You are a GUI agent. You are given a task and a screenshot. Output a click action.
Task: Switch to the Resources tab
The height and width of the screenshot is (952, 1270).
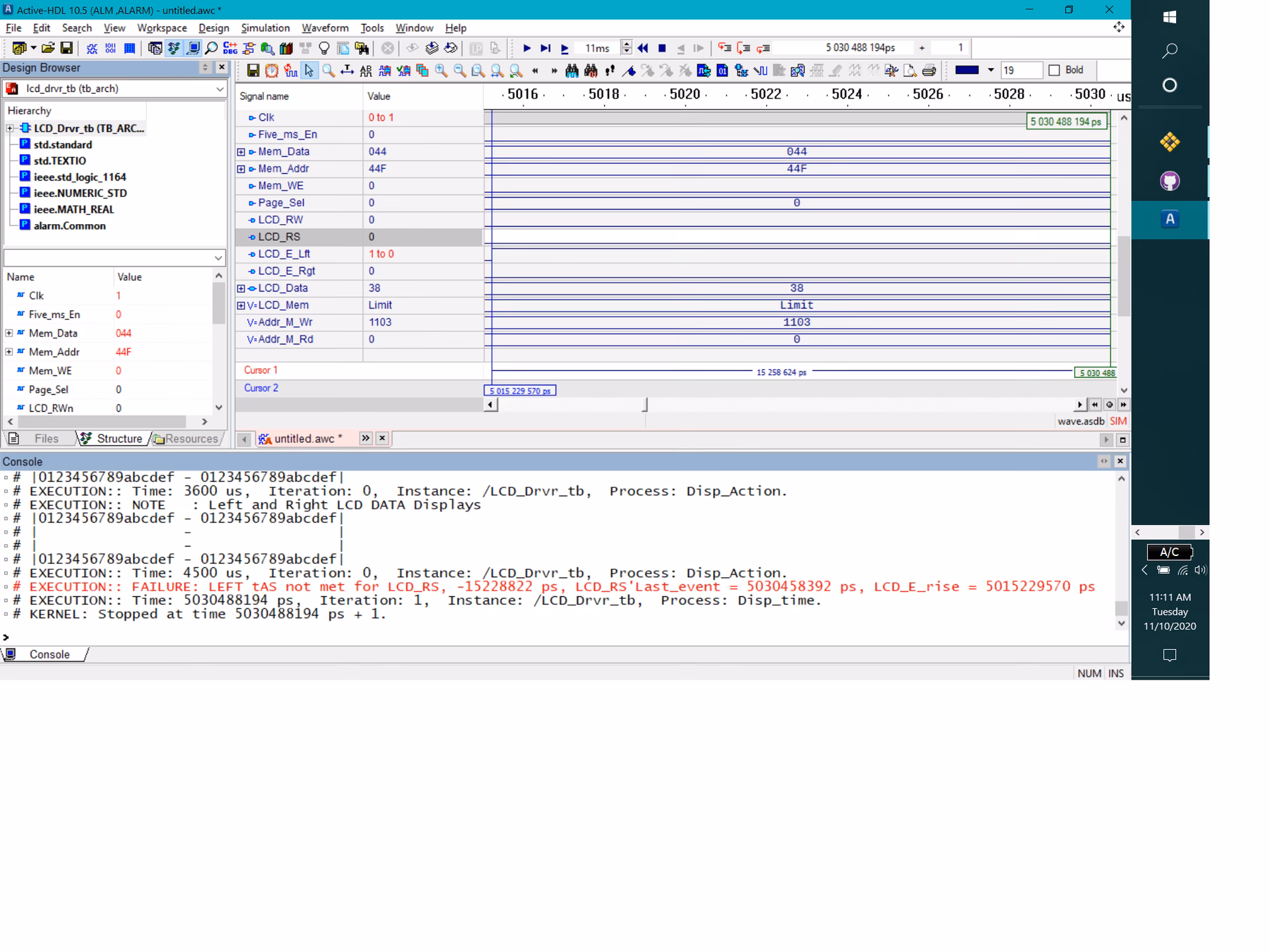coord(187,439)
